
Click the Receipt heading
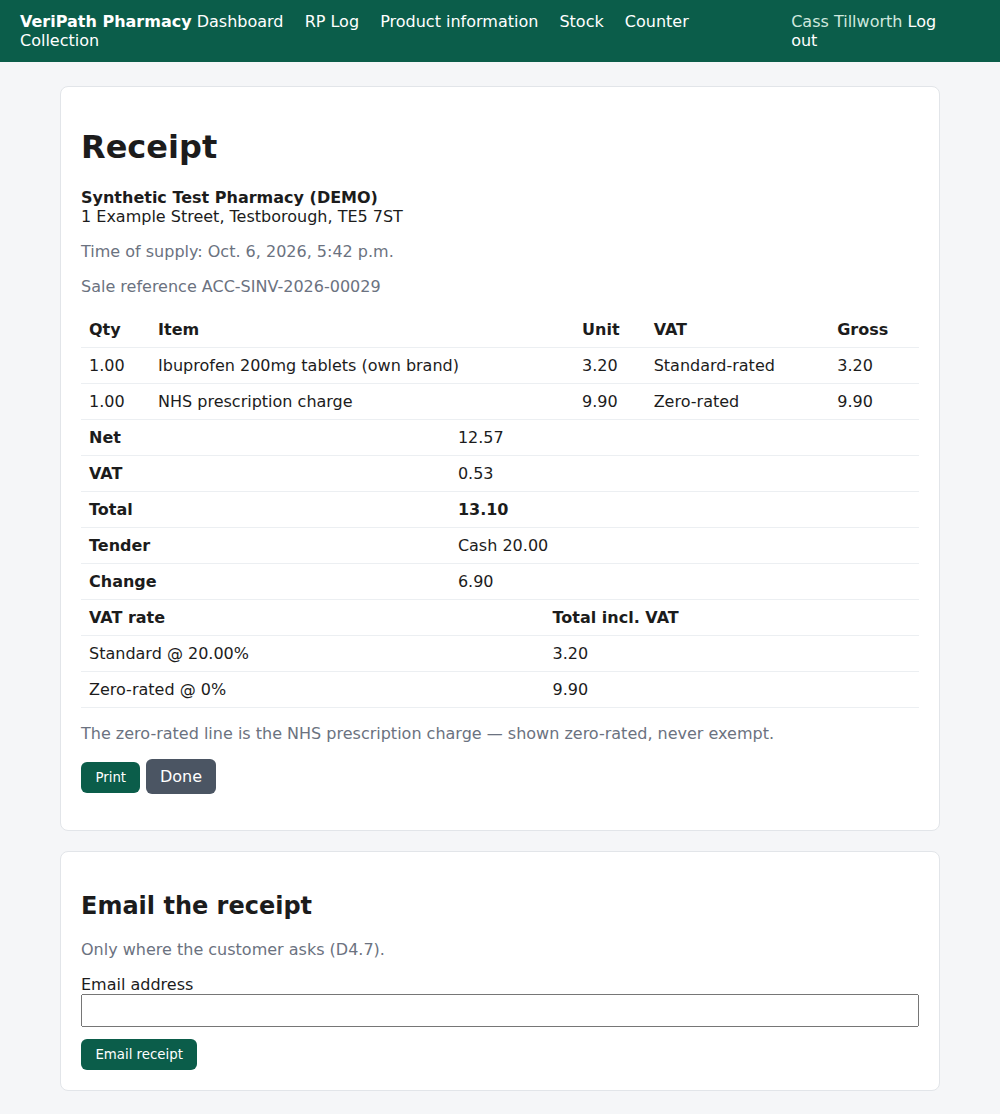[149, 147]
